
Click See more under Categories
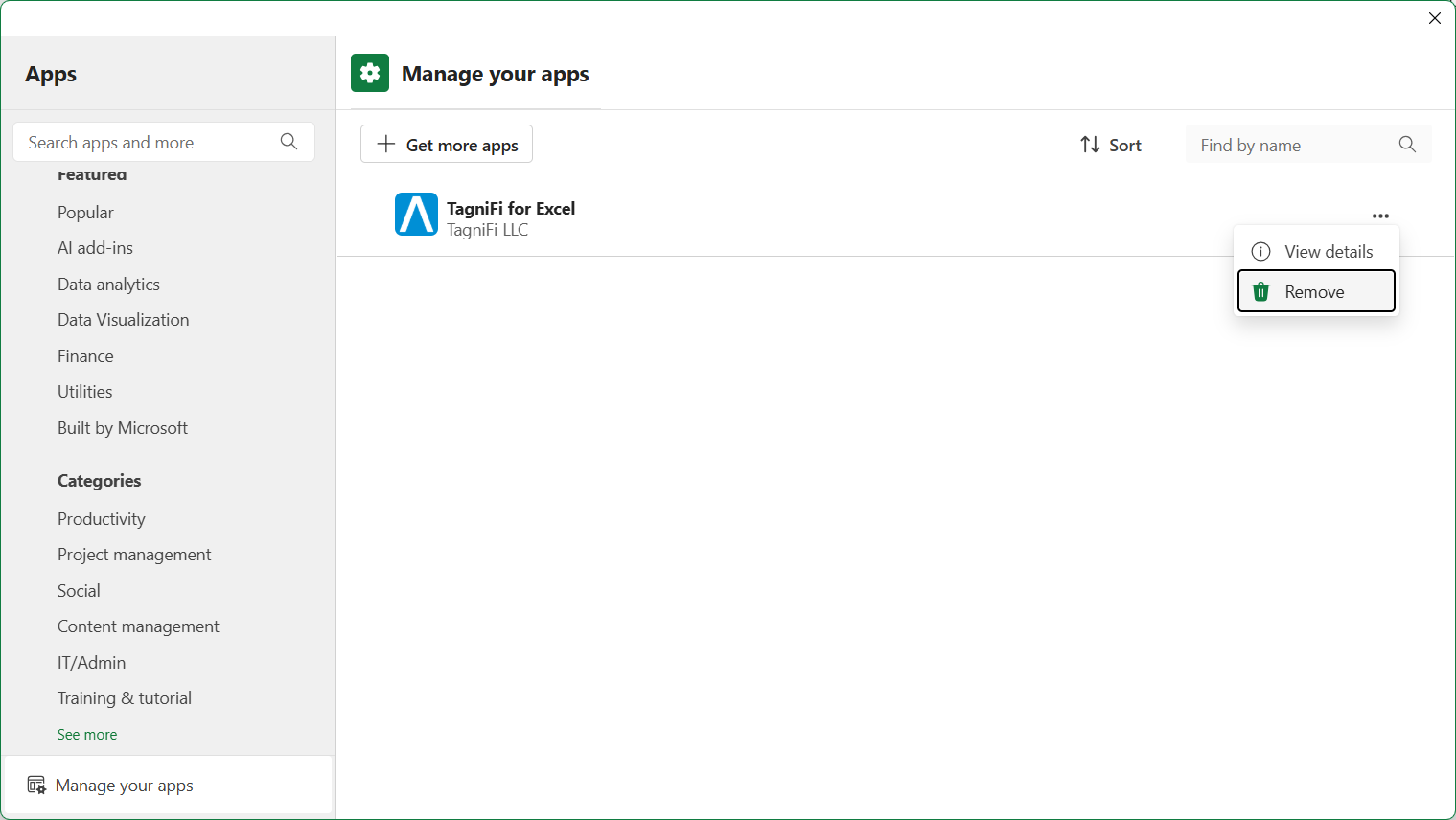click(x=87, y=735)
